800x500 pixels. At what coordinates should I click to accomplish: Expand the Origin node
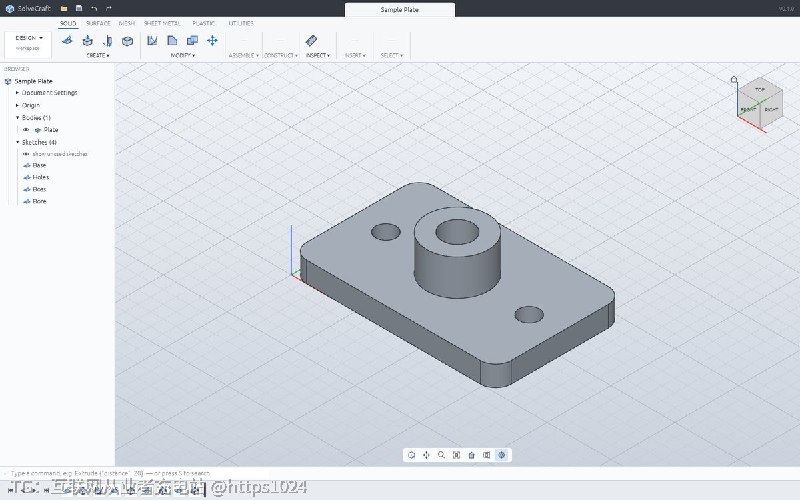[17, 105]
